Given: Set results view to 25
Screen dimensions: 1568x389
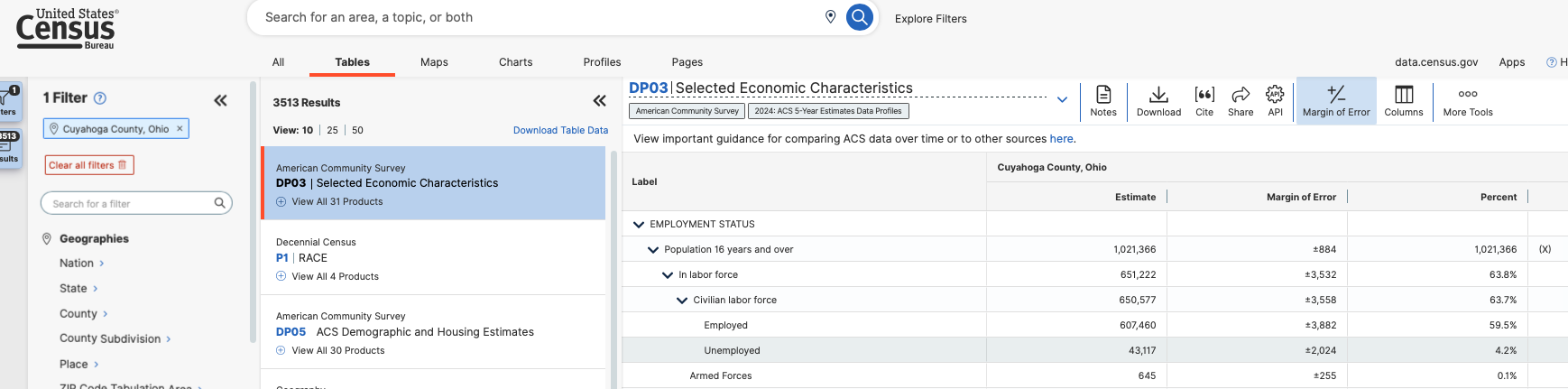Looking at the screenshot, I should pos(332,130).
